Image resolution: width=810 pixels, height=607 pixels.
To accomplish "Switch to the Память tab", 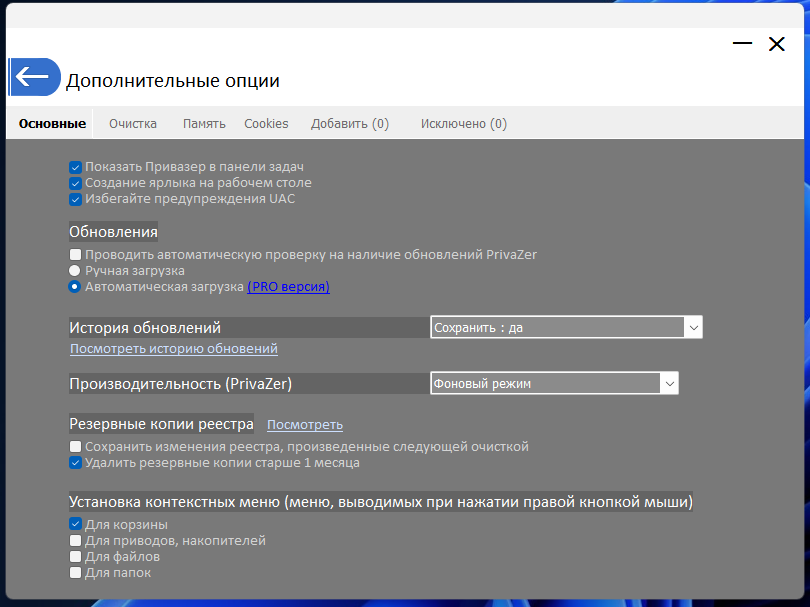I will [204, 124].
